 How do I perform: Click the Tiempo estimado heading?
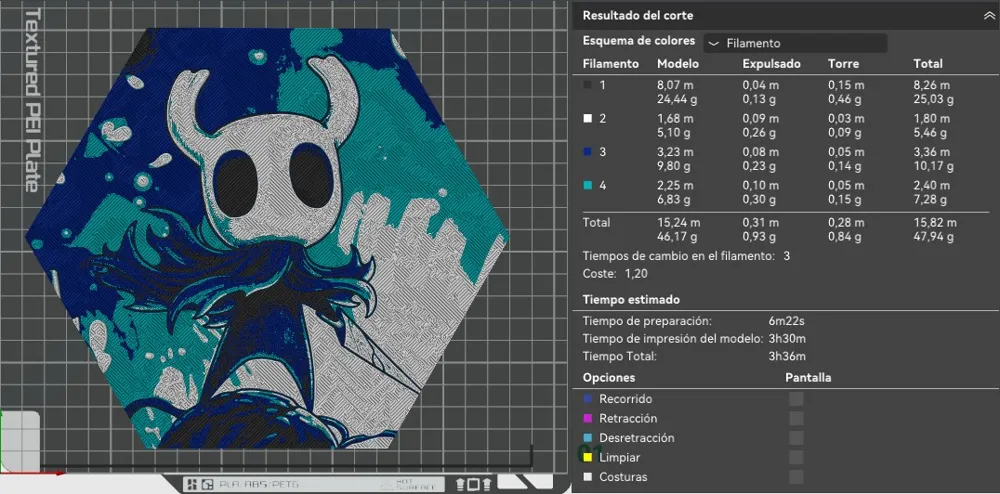[631, 300]
